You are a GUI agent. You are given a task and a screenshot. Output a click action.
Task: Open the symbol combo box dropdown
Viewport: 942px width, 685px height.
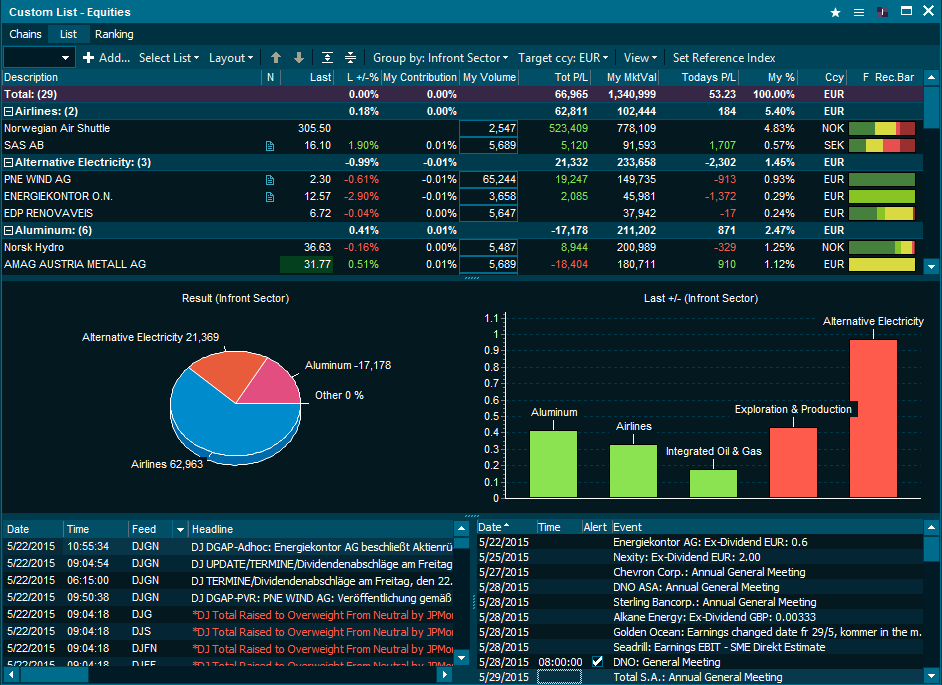click(65, 58)
